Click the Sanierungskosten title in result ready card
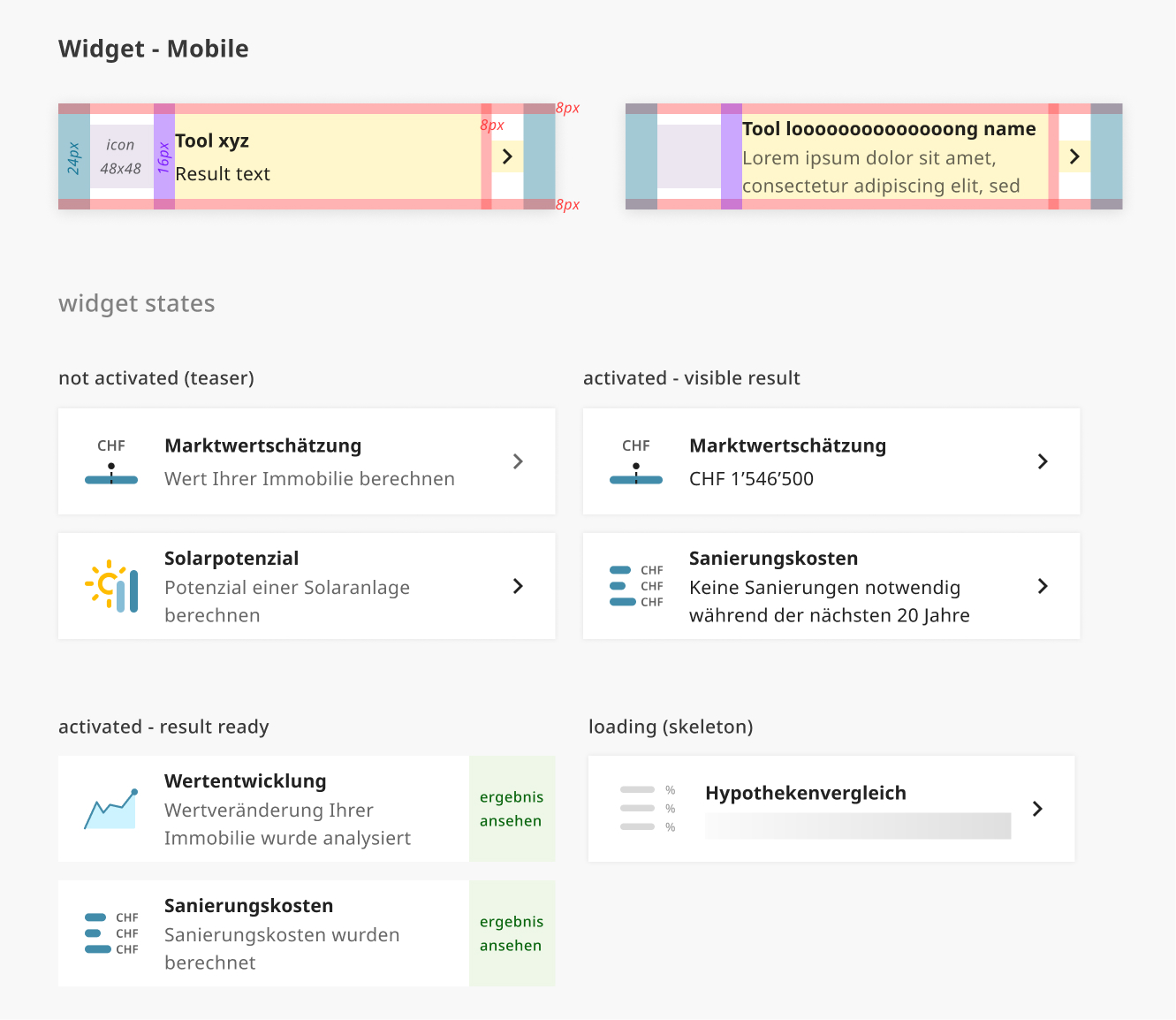 (x=249, y=906)
